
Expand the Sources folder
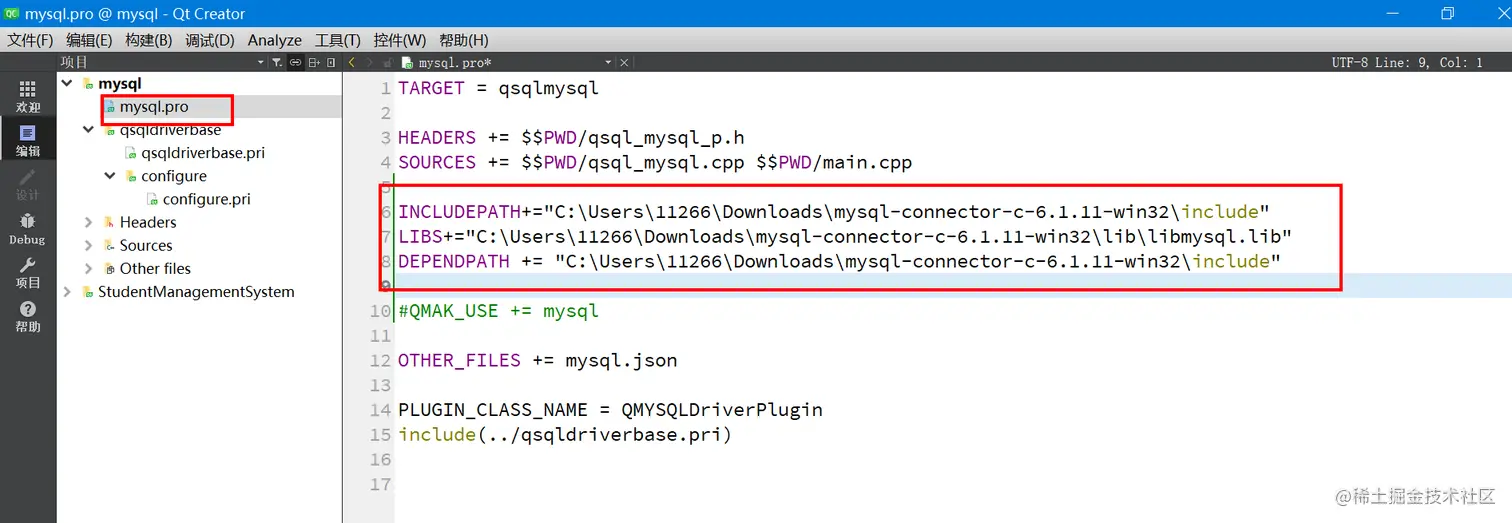point(89,245)
